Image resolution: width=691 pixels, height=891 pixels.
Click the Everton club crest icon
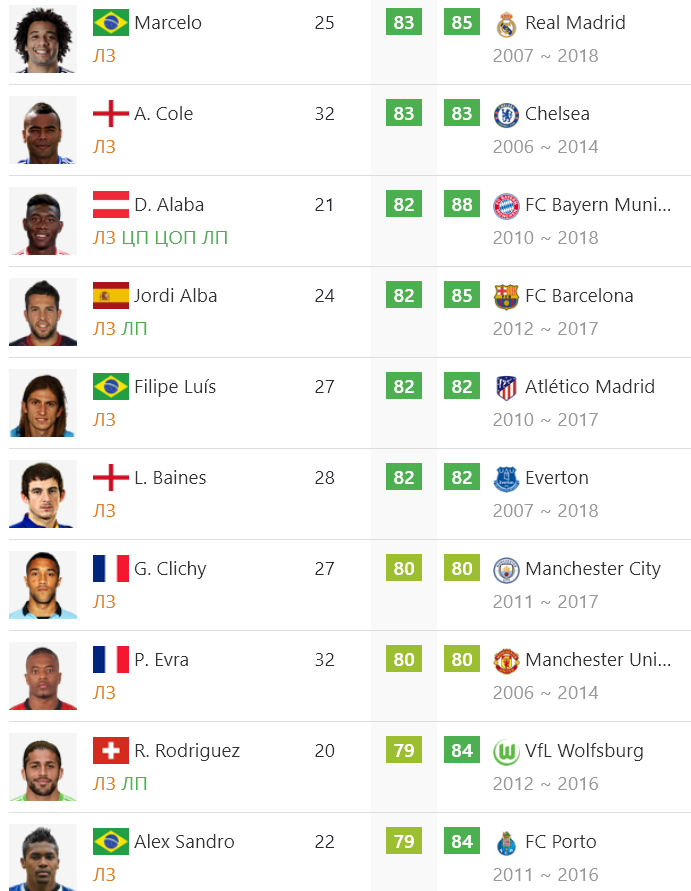[506, 479]
